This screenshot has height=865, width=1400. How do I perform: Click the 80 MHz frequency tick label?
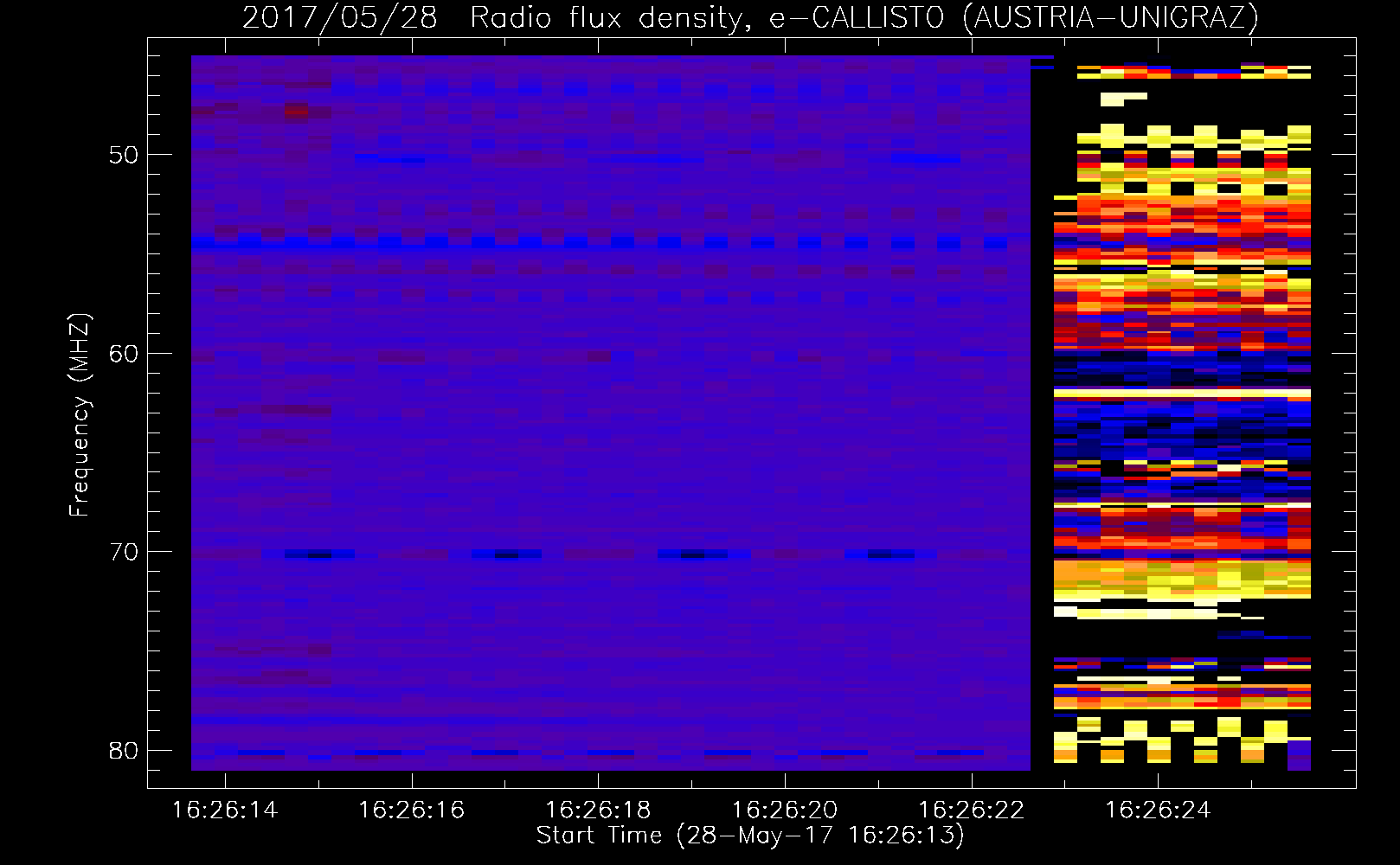pyautogui.click(x=123, y=750)
